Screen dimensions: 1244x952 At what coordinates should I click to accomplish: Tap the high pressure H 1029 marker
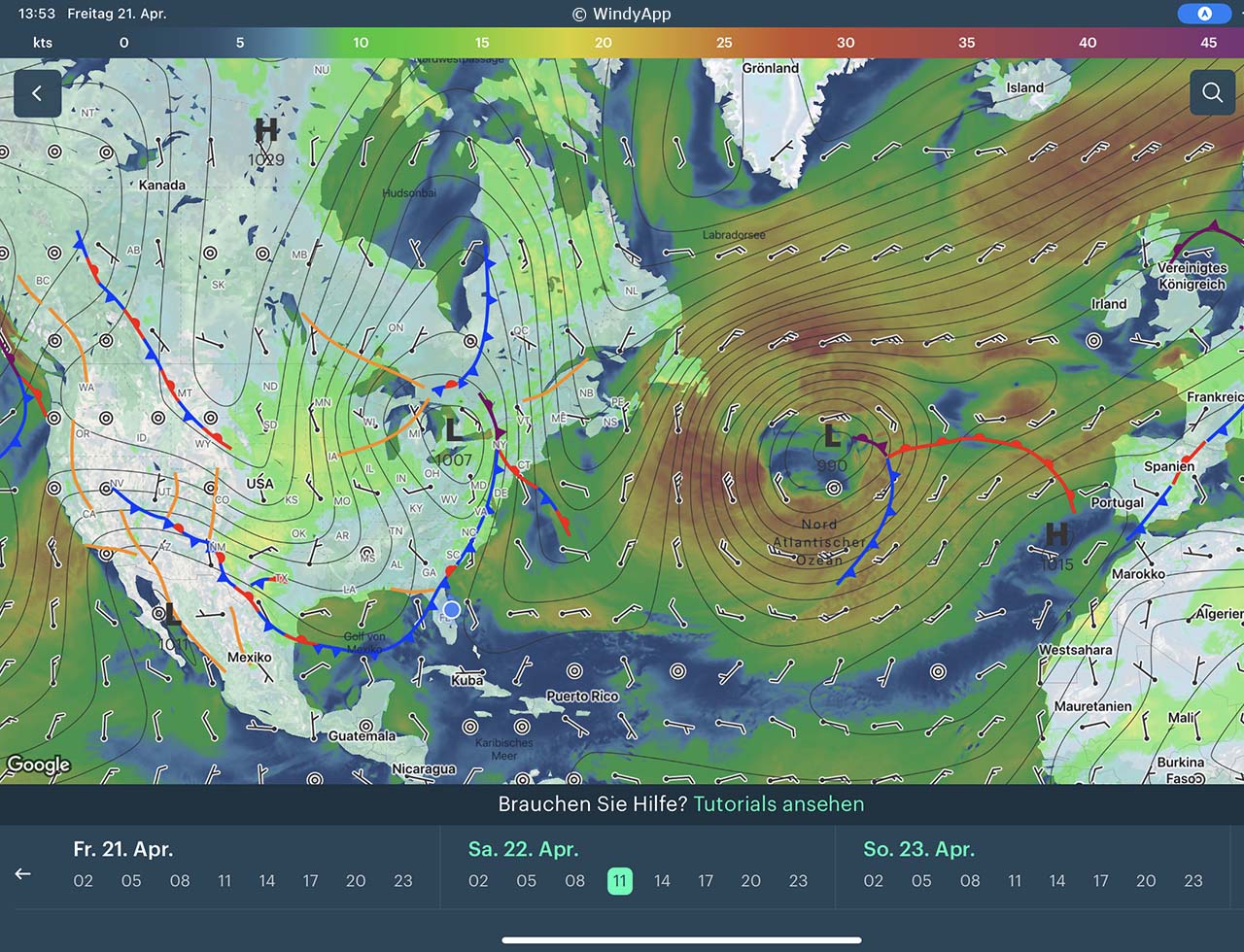pos(266,142)
